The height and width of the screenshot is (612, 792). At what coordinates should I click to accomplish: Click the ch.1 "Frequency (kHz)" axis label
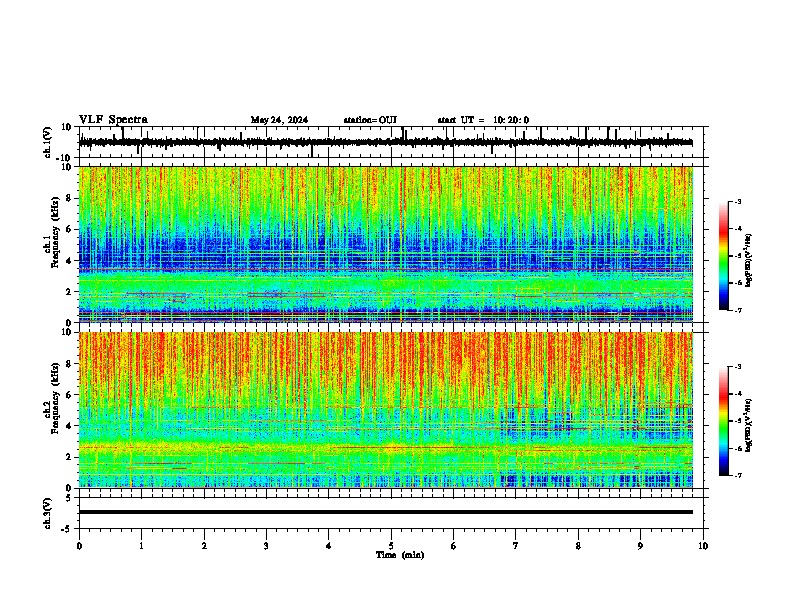click(55, 233)
